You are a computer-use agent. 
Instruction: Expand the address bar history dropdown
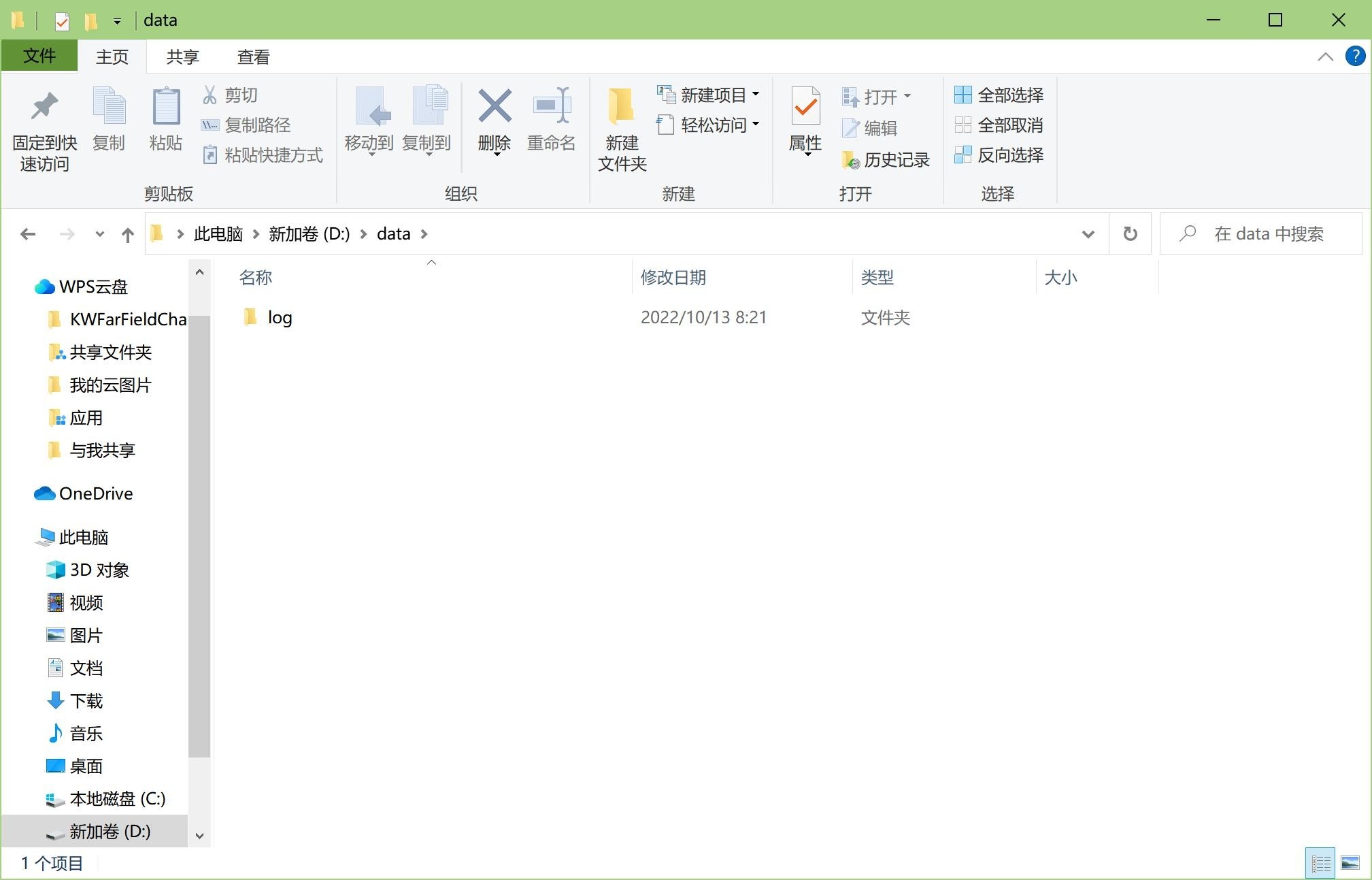point(1088,235)
